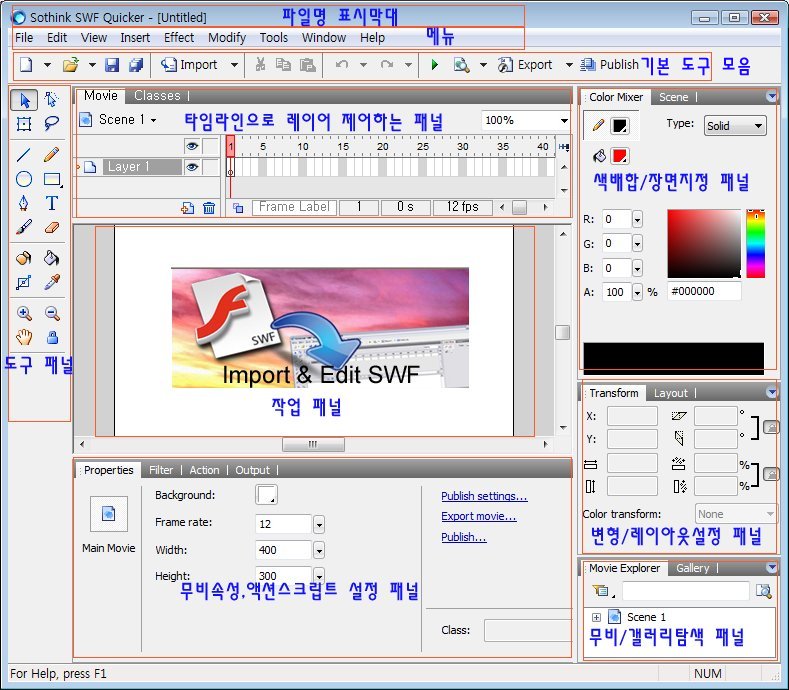The height and width of the screenshot is (690, 789).
Task: Select the Pencil tool
Action: pos(51,154)
